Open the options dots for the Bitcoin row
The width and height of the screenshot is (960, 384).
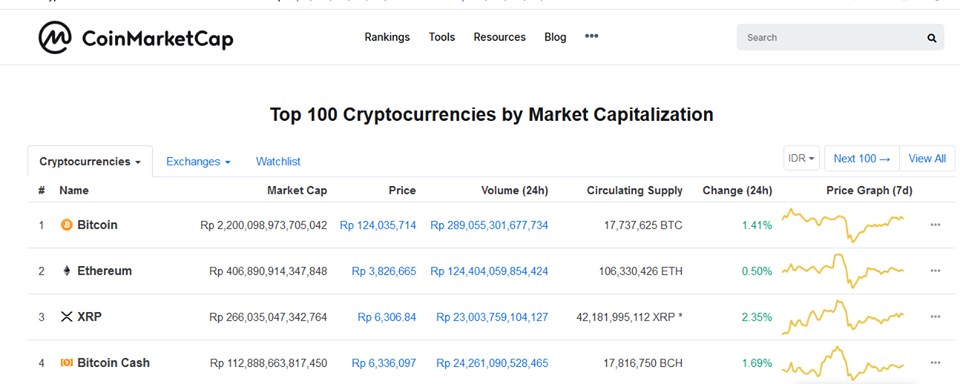pyautogui.click(x=935, y=225)
